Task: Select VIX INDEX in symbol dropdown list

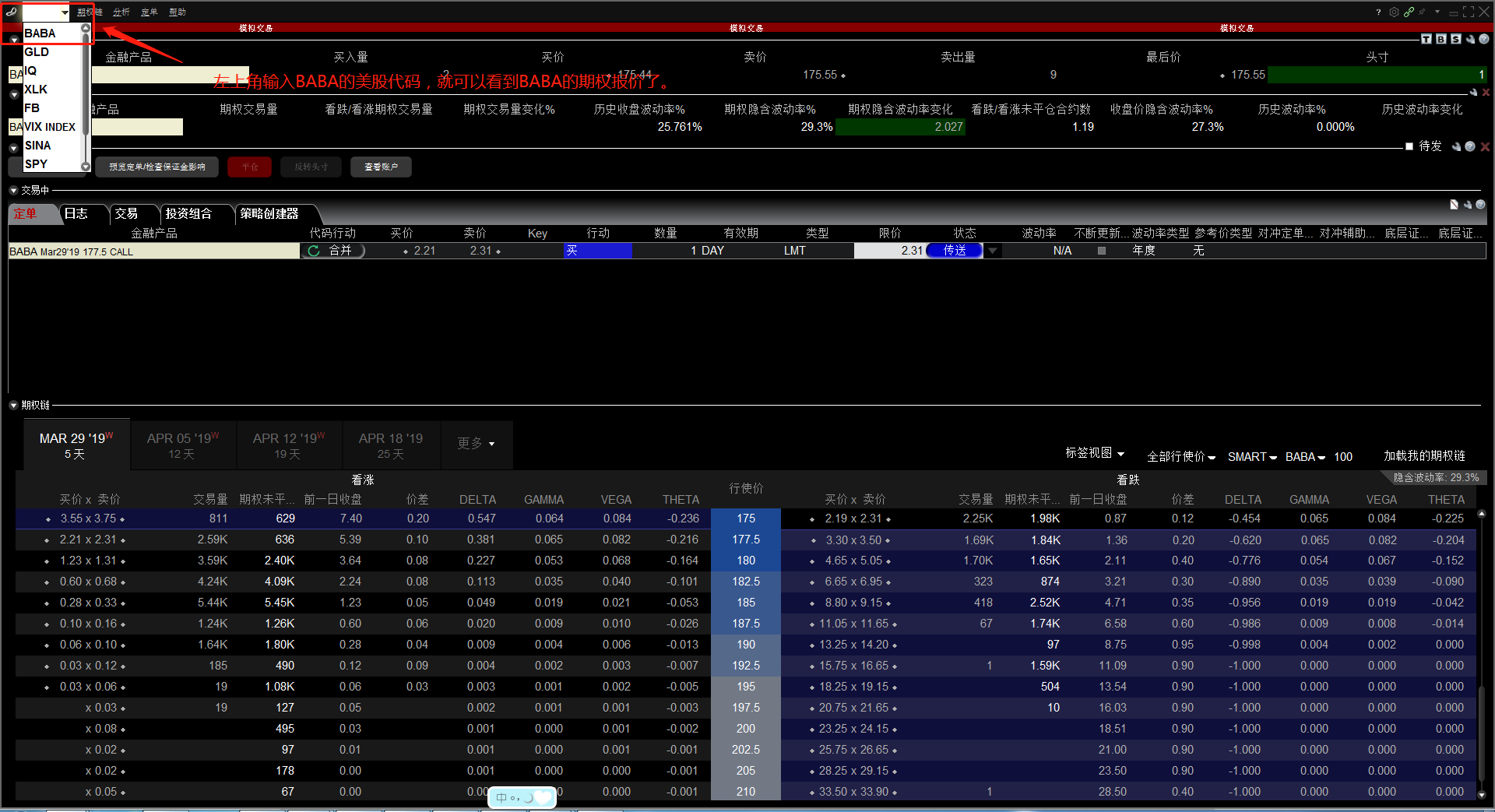Action: pos(51,127)
